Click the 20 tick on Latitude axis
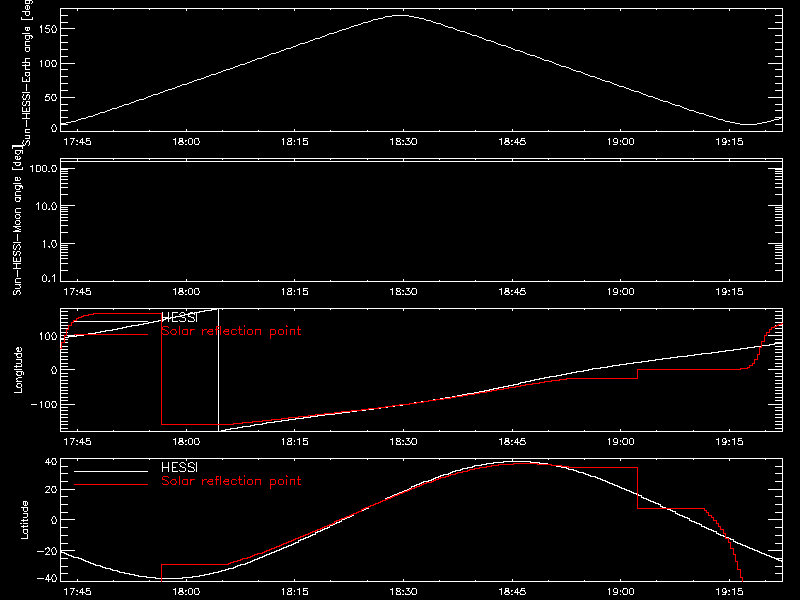800x600 pixels. pos(51,490)
